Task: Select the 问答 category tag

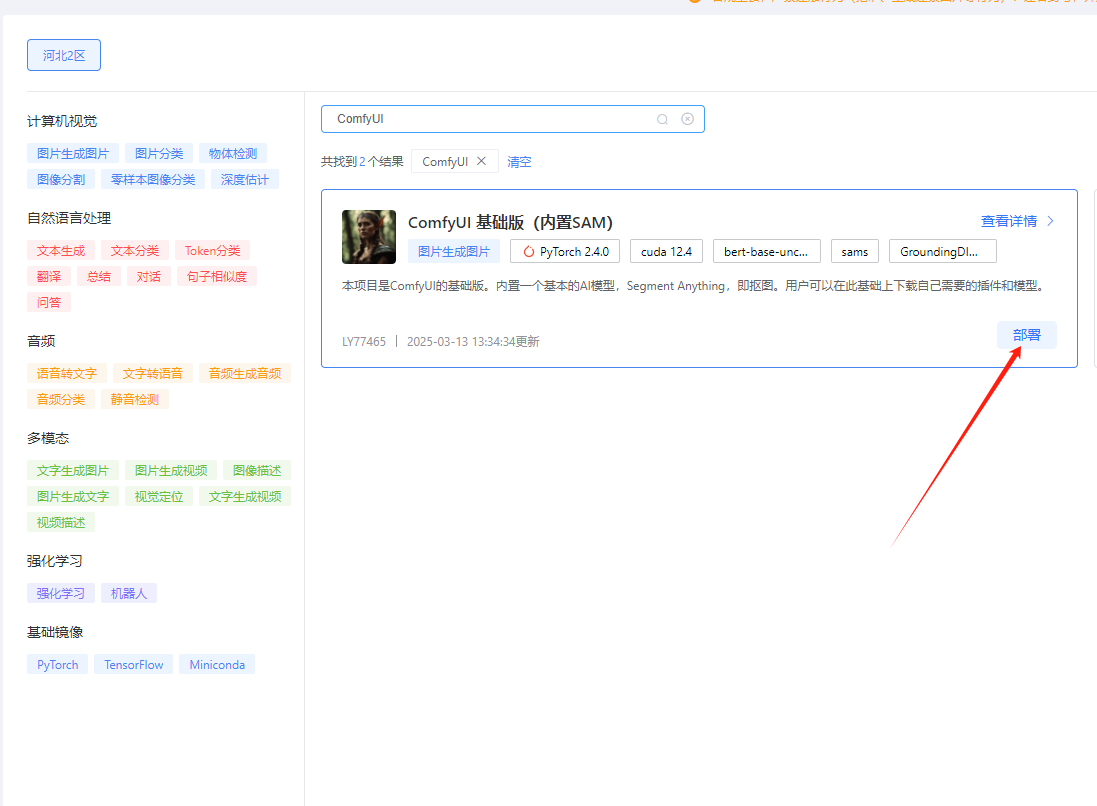Action: pyautogui.click(x=49, y=302)
